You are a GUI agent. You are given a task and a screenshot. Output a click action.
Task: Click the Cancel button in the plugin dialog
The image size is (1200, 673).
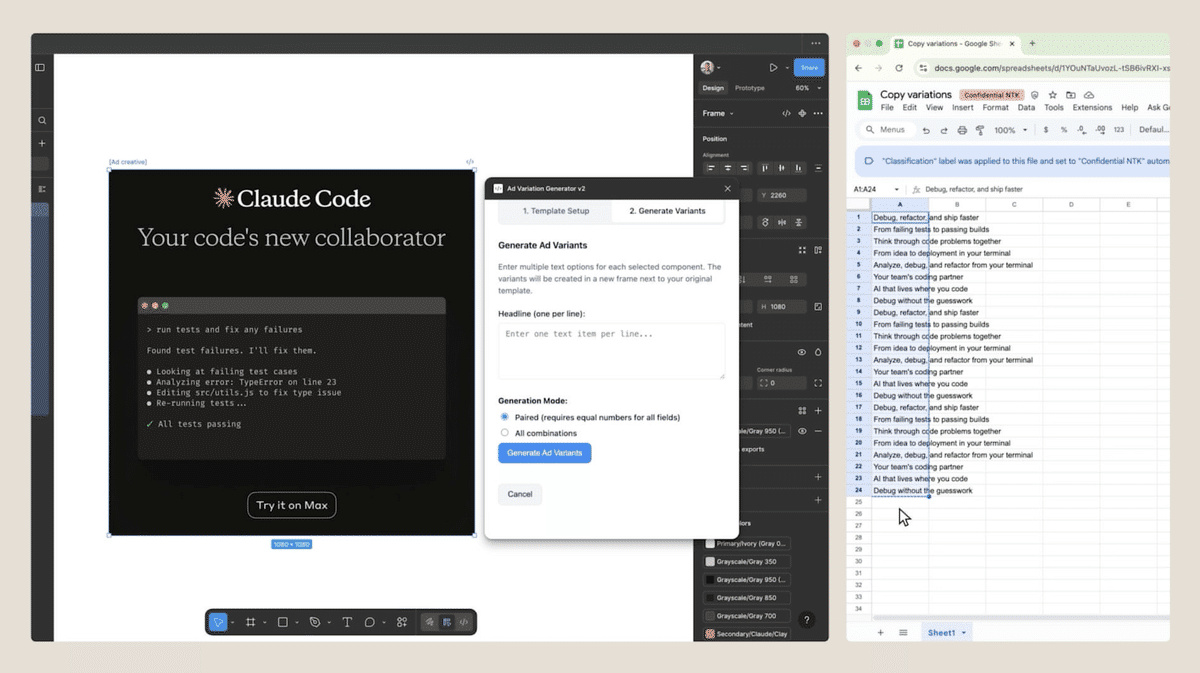520,494
